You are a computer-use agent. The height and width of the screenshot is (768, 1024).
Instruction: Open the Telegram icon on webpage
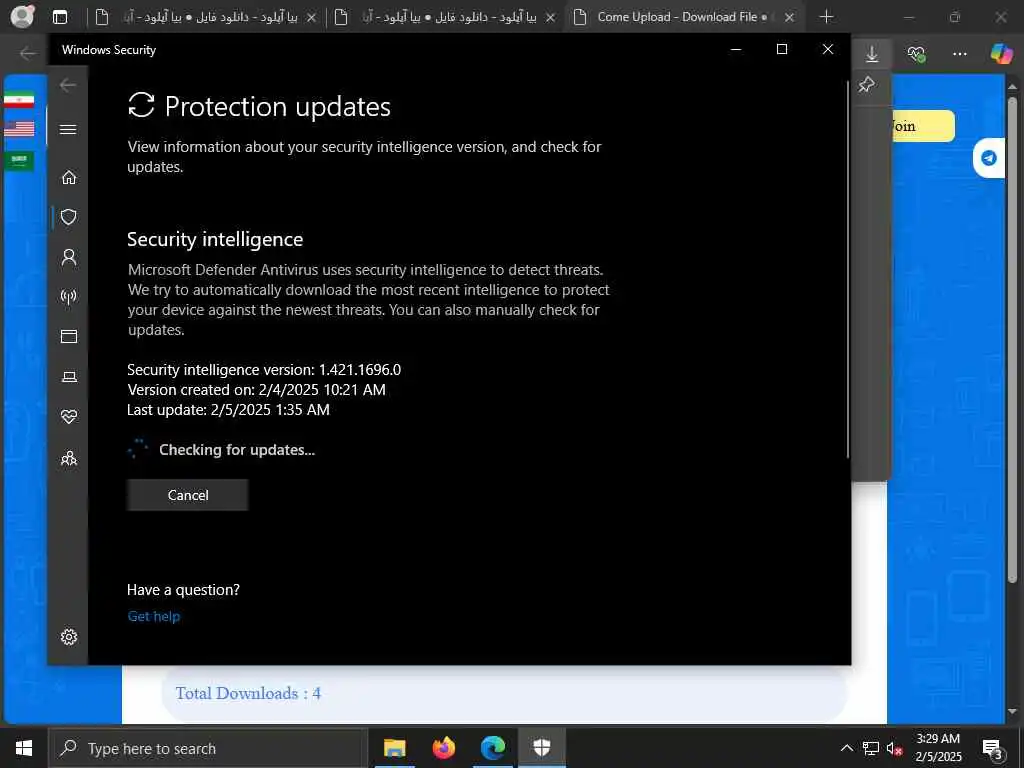[989, 158]
